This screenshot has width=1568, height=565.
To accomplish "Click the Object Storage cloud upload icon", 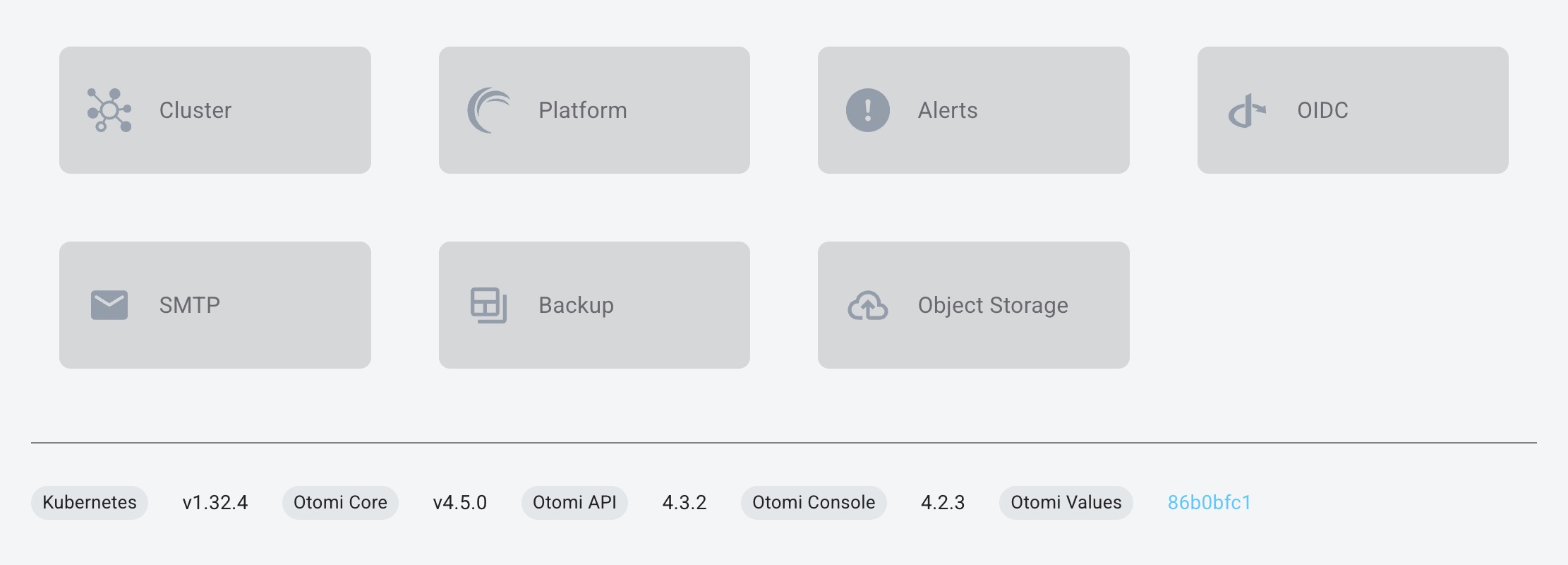I will 867,305.
